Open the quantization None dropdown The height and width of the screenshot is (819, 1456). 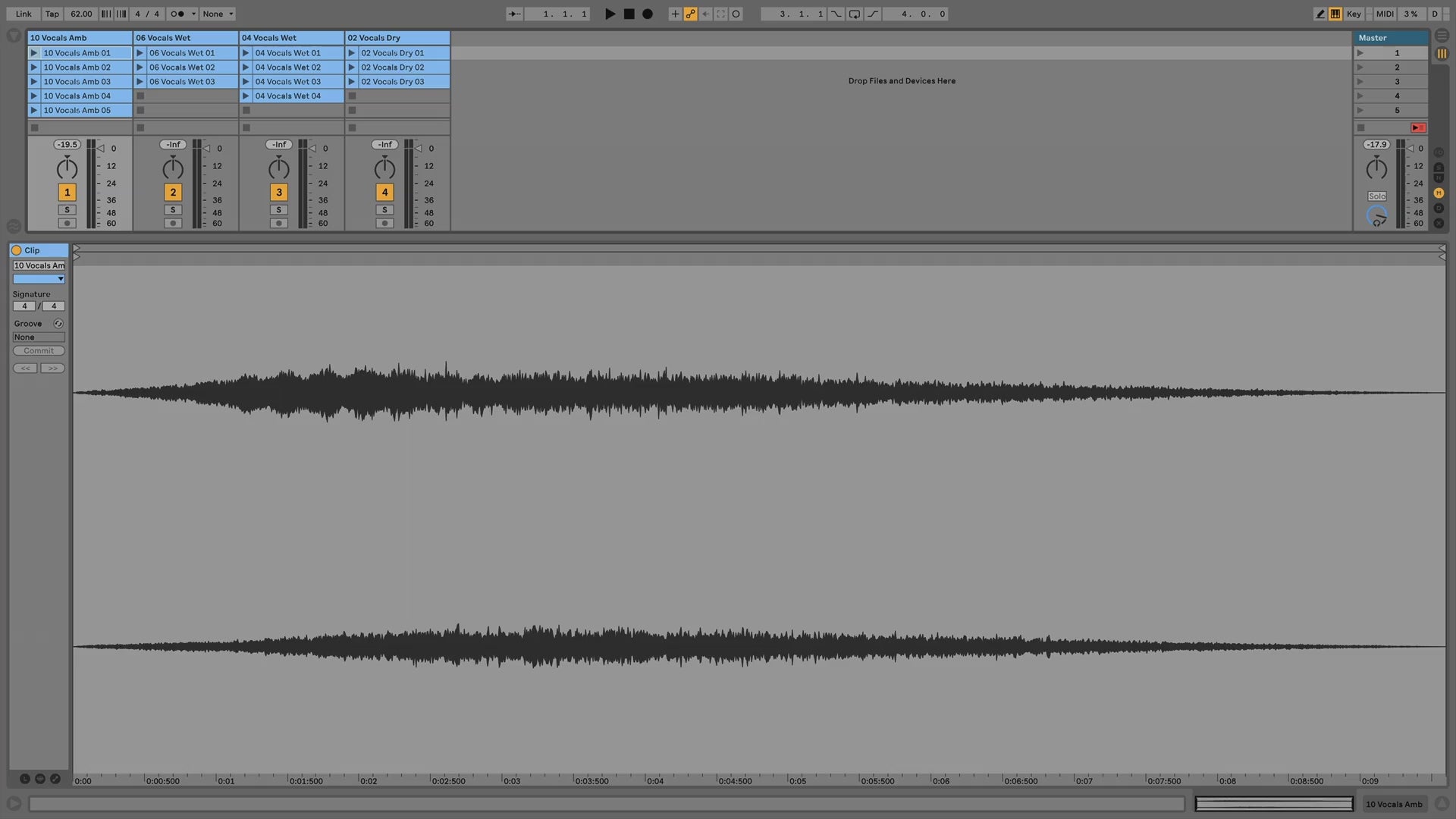(218, 14)
